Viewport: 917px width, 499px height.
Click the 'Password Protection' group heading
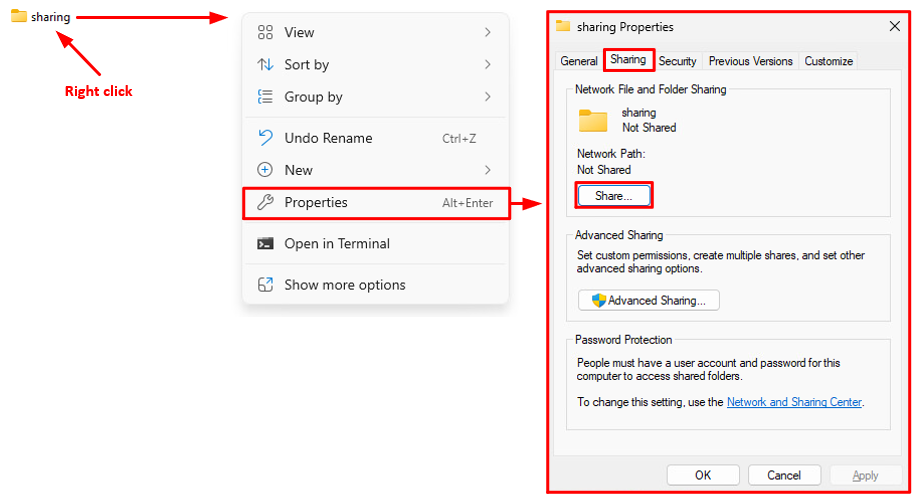coord(623,340)
